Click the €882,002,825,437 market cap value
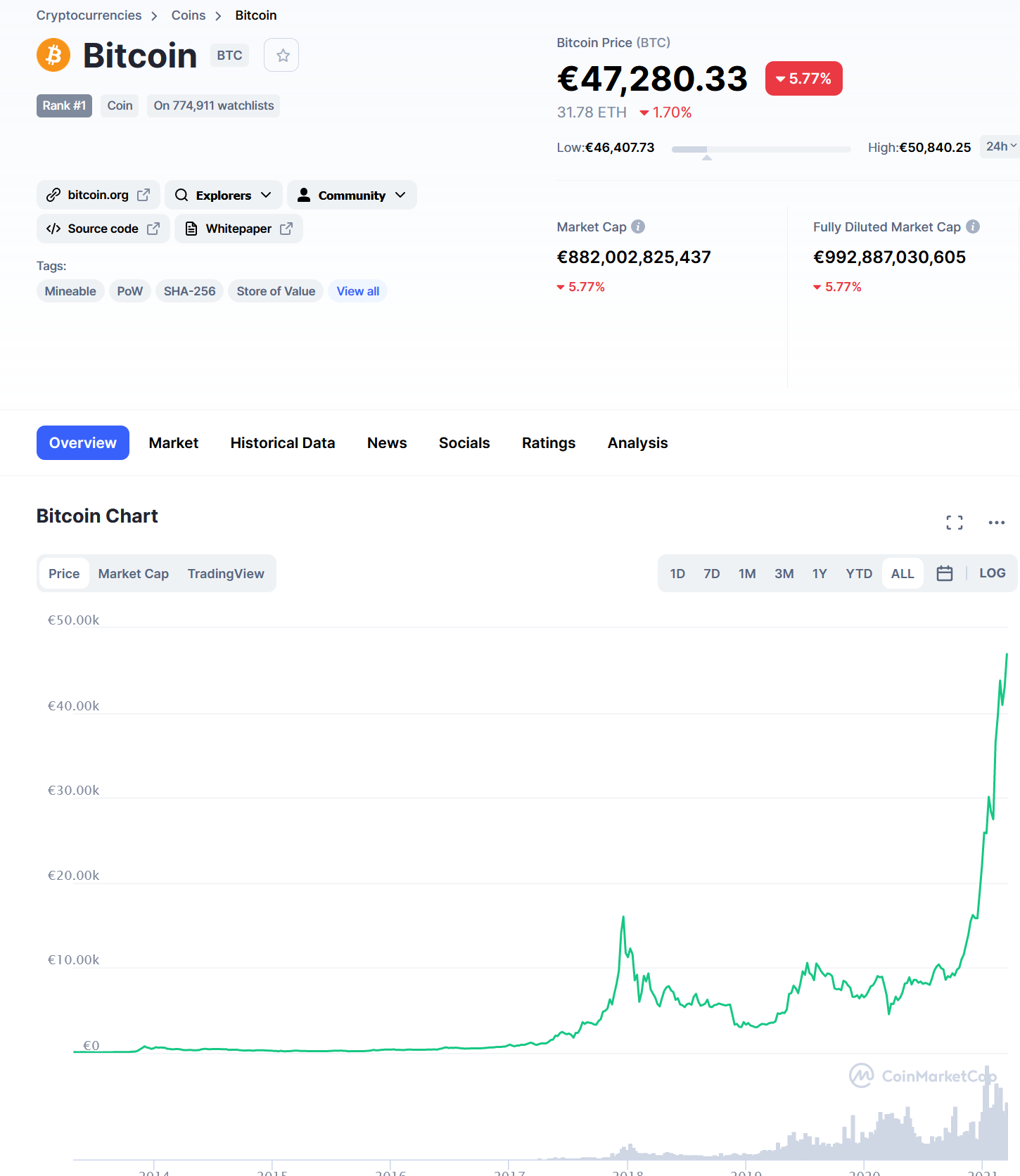This screenshot has width=1020, height=1176. tap(634, 257)
